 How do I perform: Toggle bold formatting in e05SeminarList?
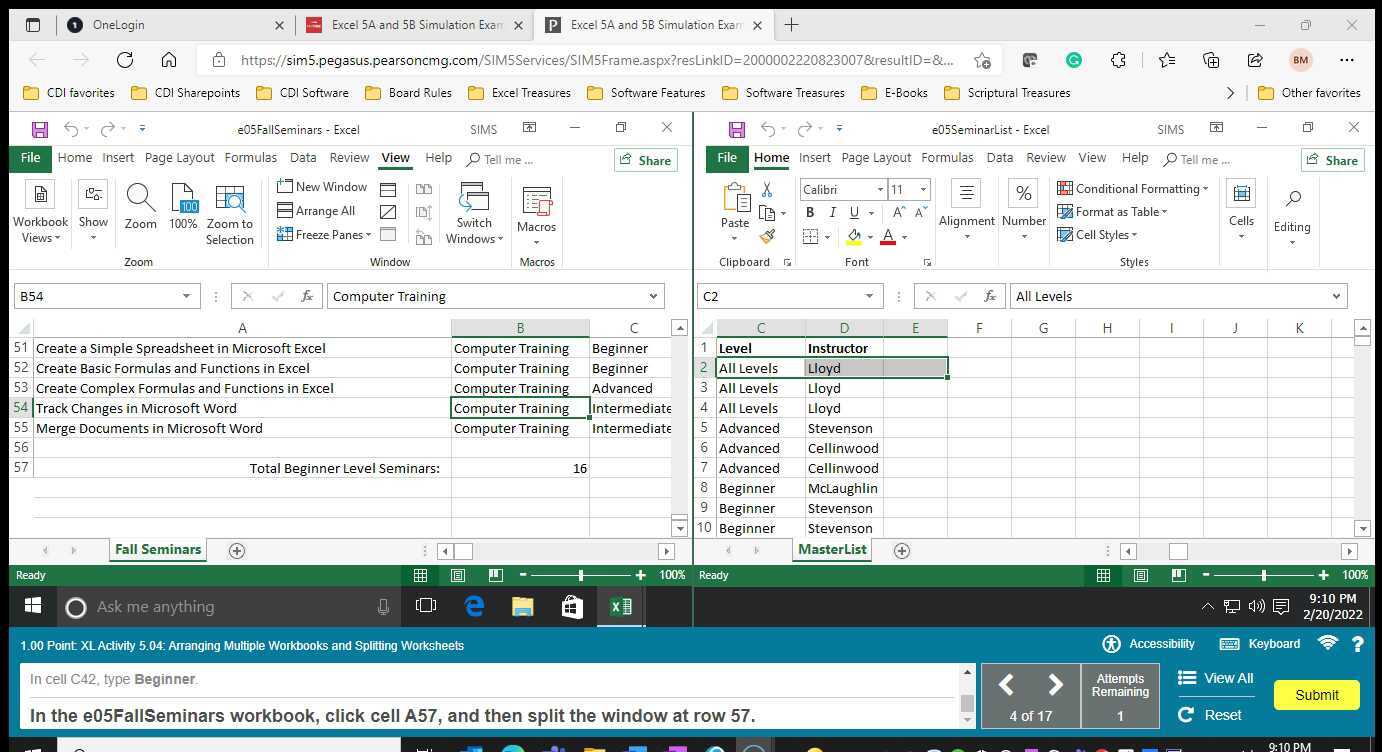(809, 212)
